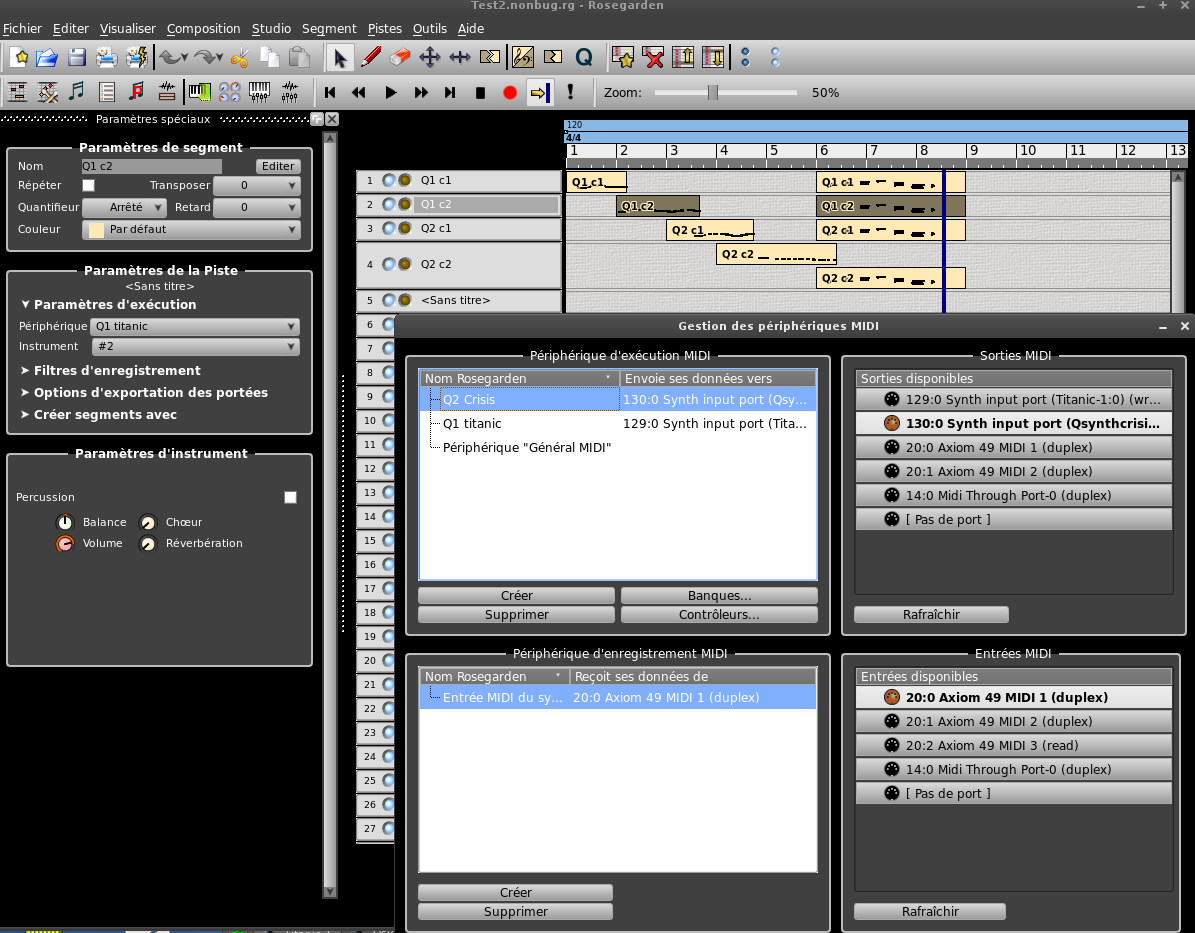Open the Segment menu
This screenshot has height=933, width=1195.
(329, 29)
